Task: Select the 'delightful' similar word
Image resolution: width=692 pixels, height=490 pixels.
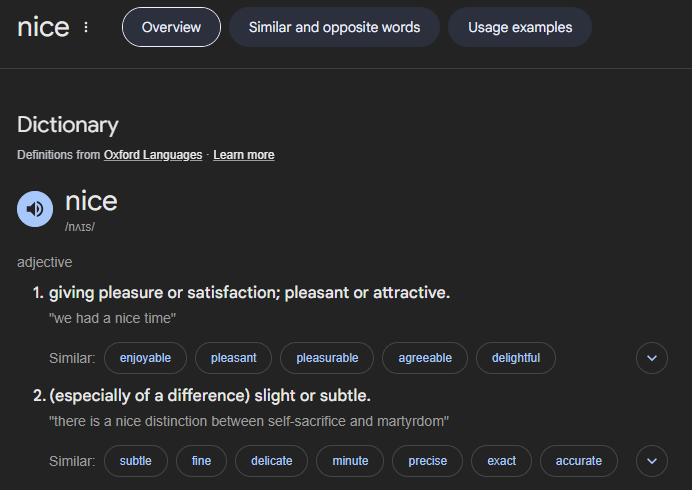Action: click(516, 357)
